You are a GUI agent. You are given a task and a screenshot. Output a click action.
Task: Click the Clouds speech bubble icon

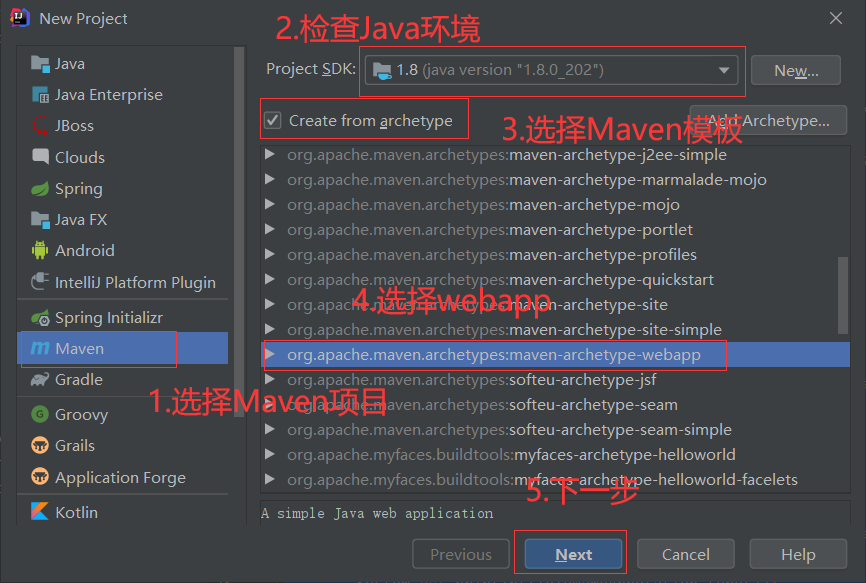click(x=40, y=156)
